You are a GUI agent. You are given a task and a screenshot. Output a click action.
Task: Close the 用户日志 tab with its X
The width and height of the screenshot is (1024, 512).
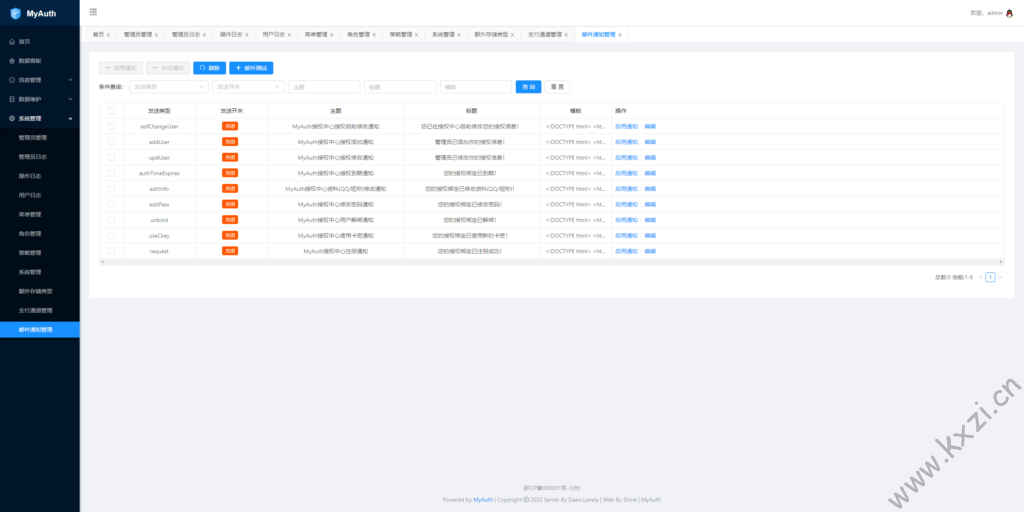289,35
